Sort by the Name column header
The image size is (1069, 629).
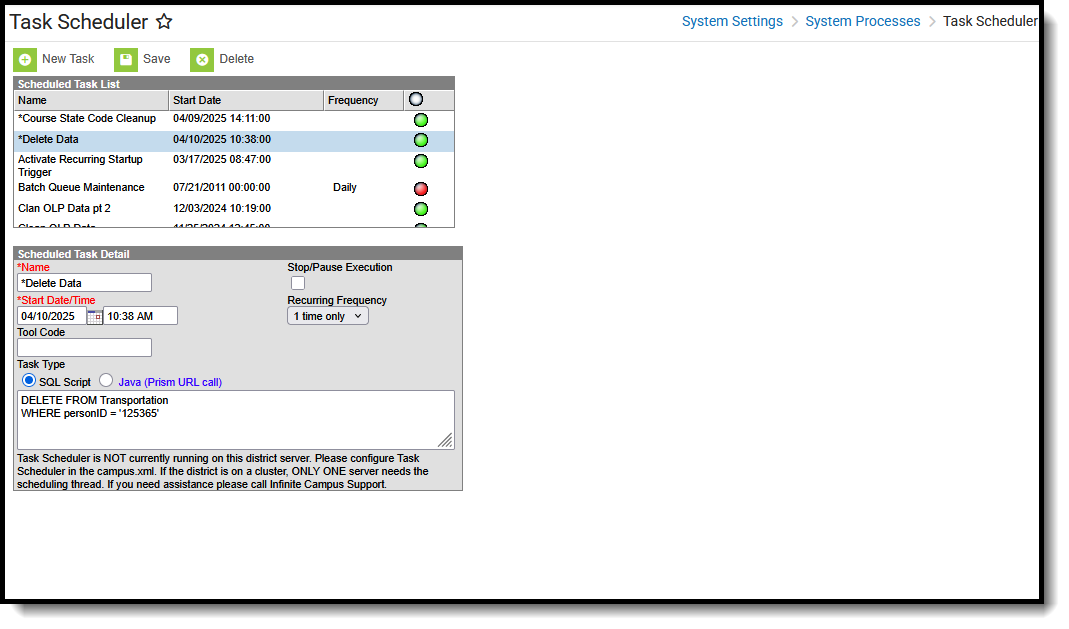(x=91, y=100)
